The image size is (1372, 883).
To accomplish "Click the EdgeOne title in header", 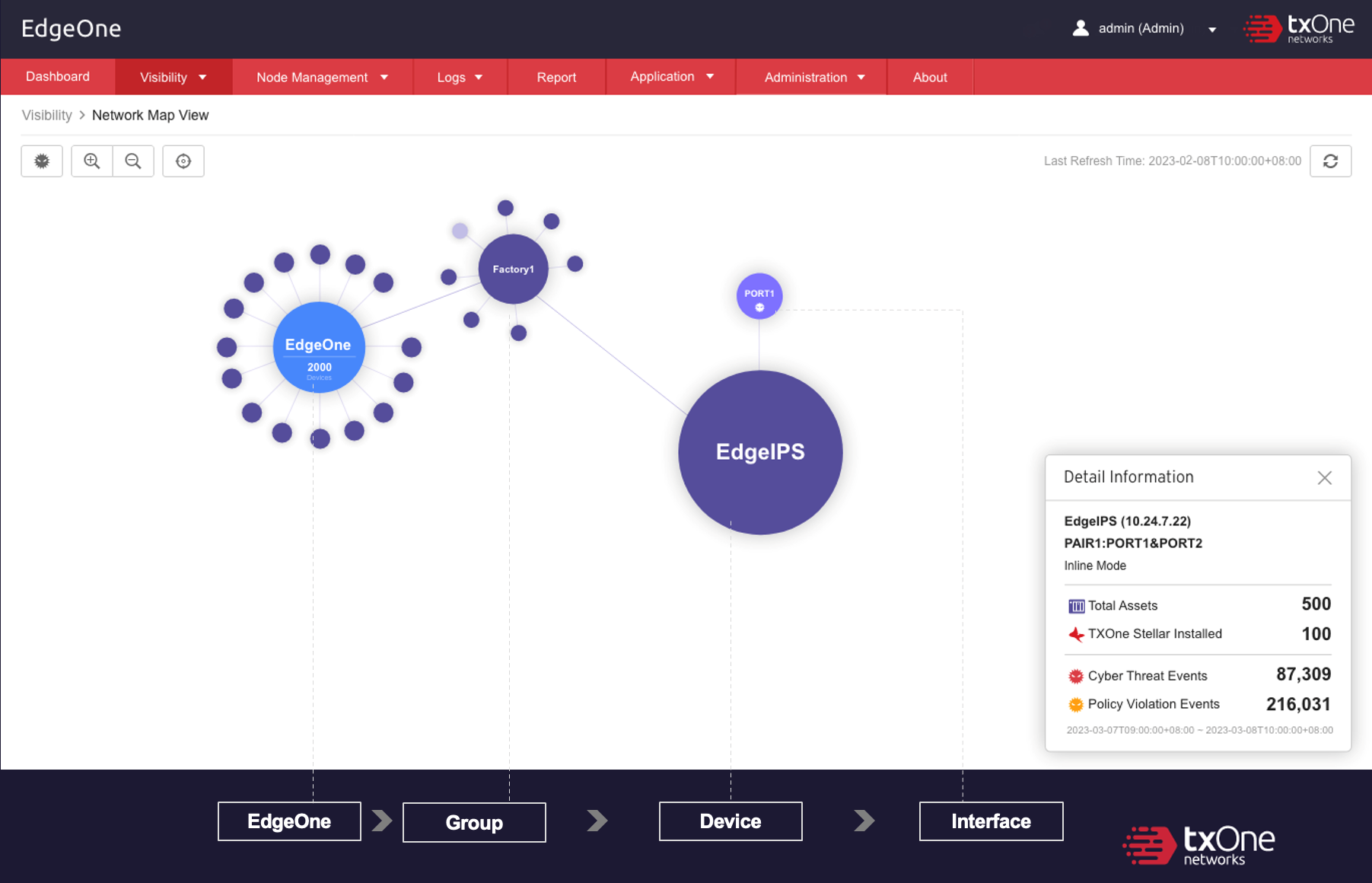I will point(72,28).
